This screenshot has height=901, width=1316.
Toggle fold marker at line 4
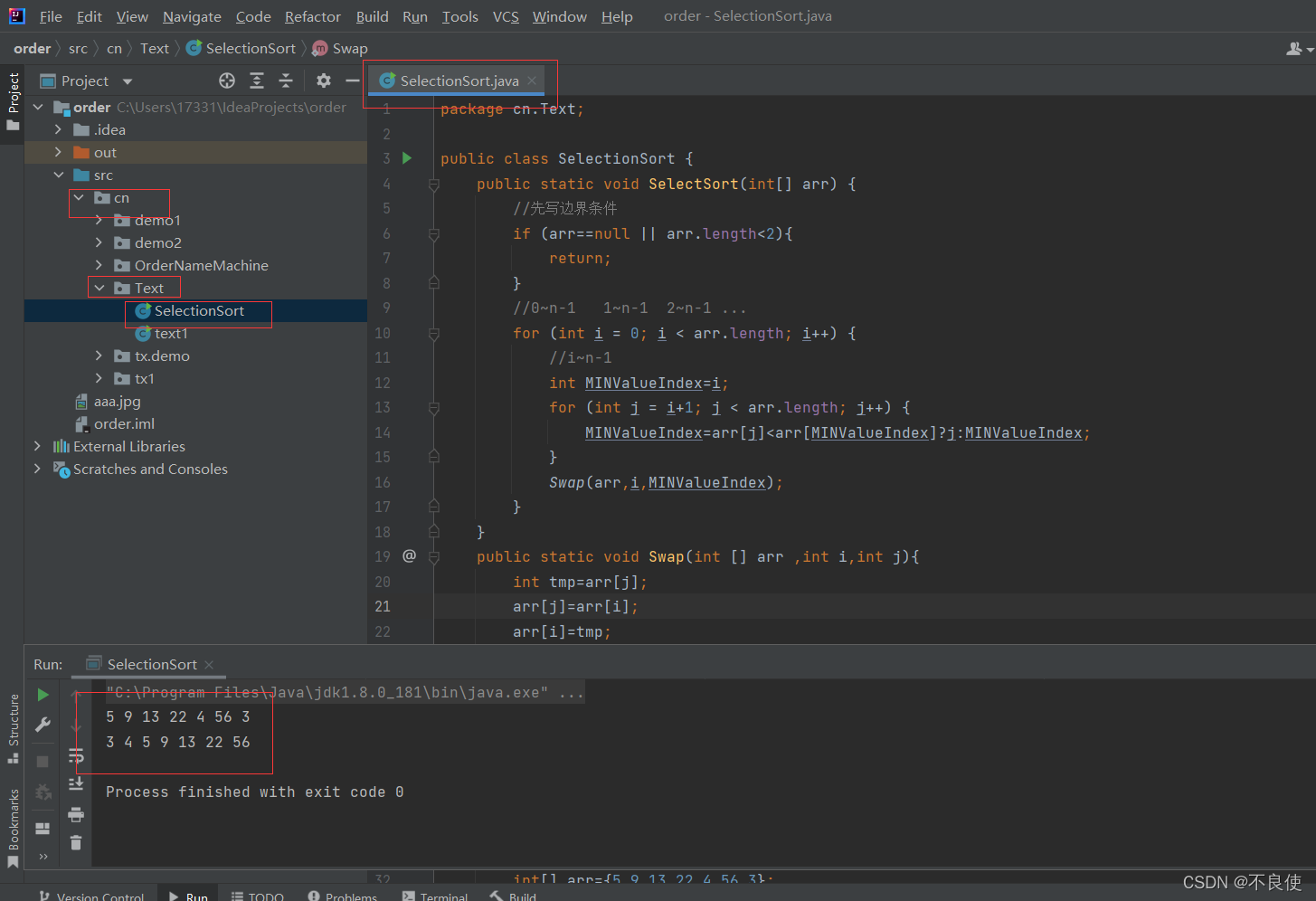(434, 185)
